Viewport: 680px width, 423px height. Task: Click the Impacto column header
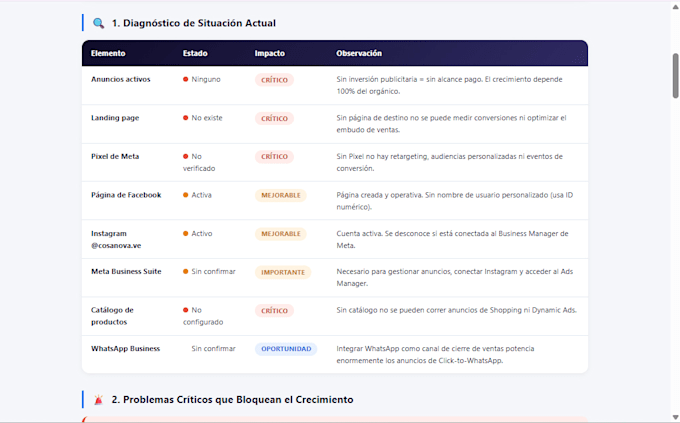coord(270,53)
